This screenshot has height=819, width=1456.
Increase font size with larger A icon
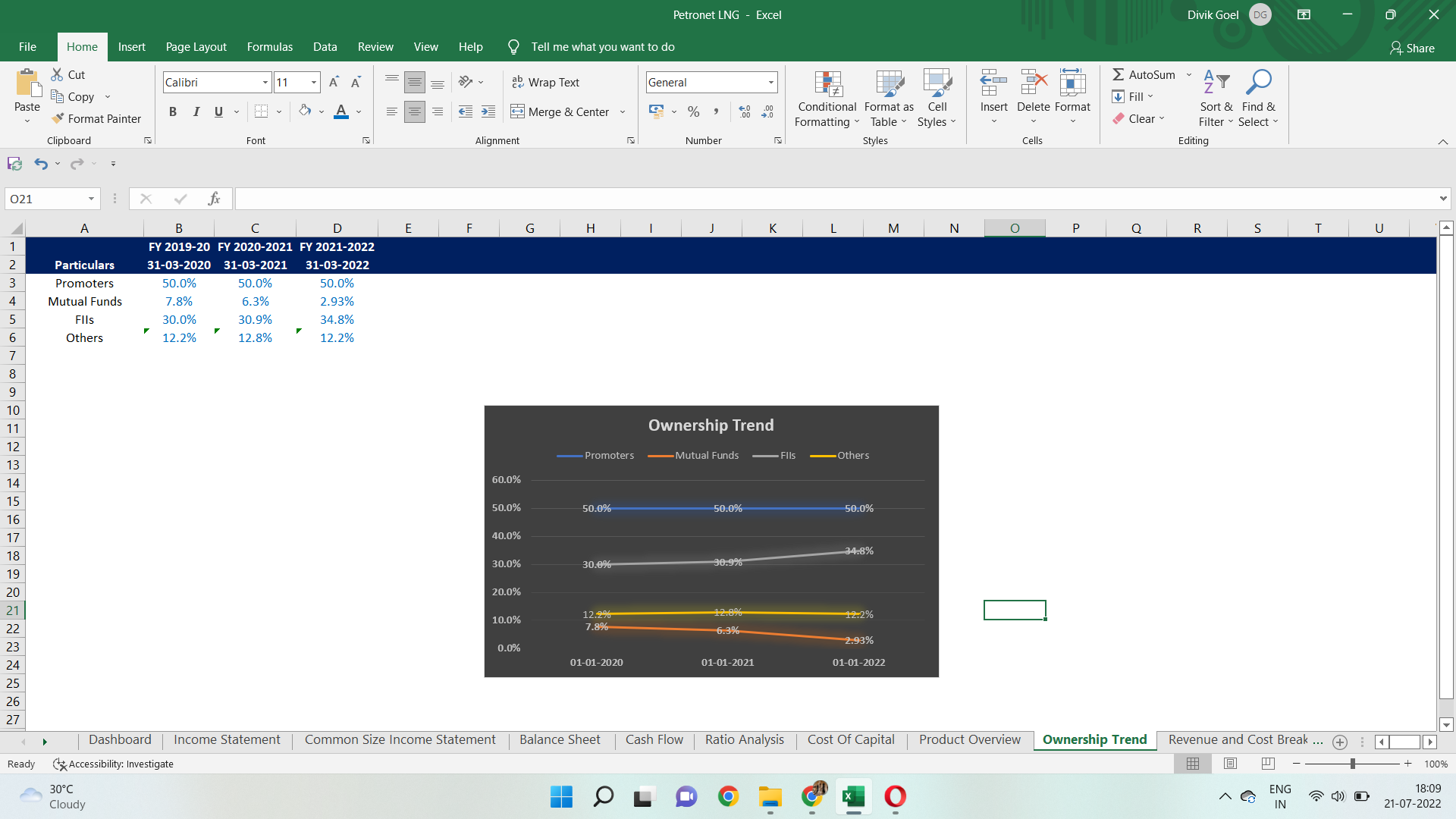[x=334, y=82]
